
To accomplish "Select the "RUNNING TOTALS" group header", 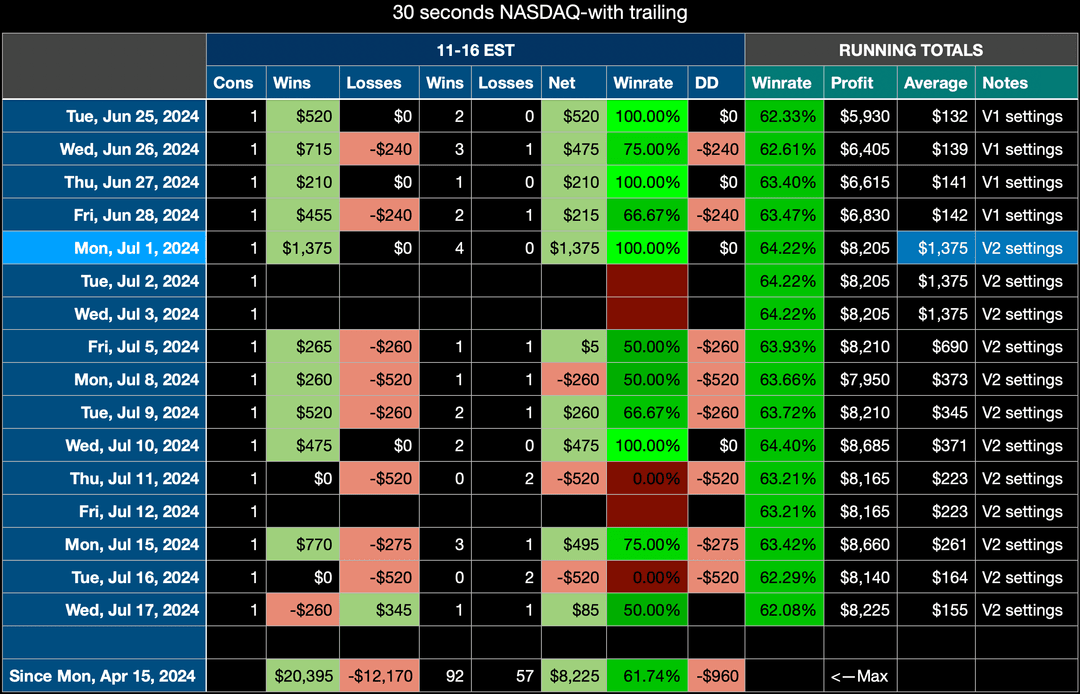I will tap(911, 50).
